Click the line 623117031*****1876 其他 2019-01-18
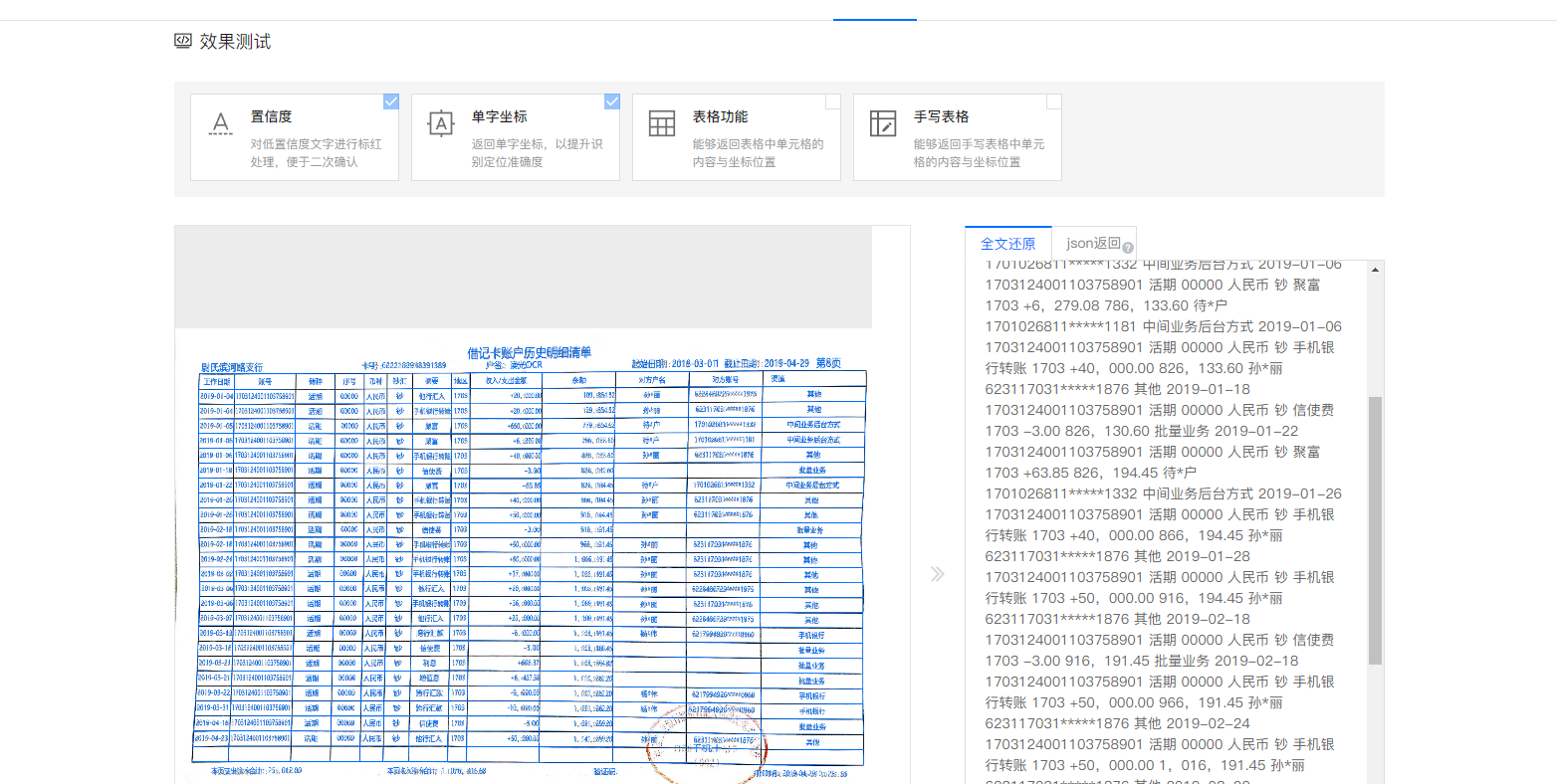The height and width of the screenshot is (784, 1557). 1117,389
